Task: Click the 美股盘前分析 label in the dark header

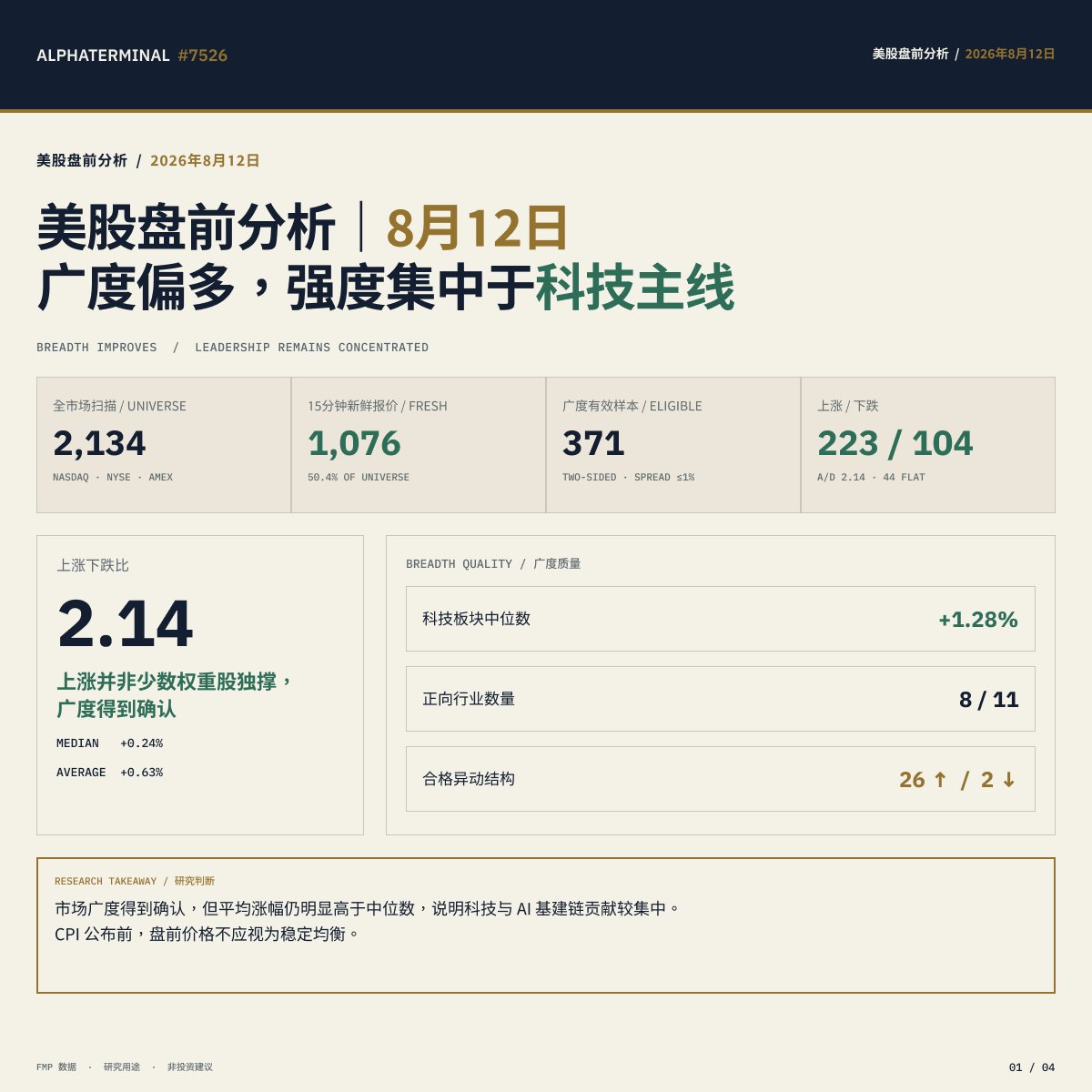Action: (910, 54)
